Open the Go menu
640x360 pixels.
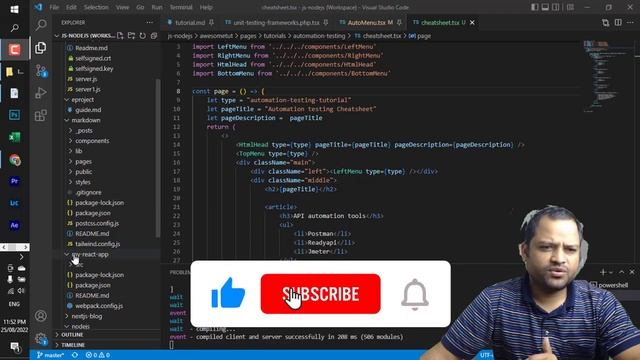point(140,7)
